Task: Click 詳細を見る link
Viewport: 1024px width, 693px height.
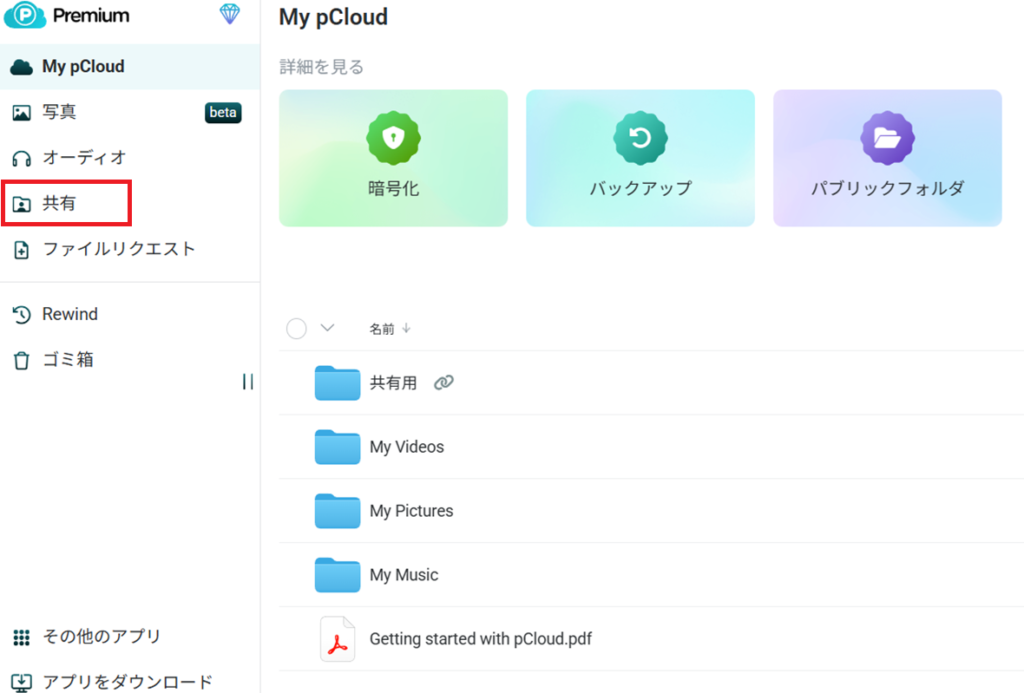Action: [x=321, y=67]
